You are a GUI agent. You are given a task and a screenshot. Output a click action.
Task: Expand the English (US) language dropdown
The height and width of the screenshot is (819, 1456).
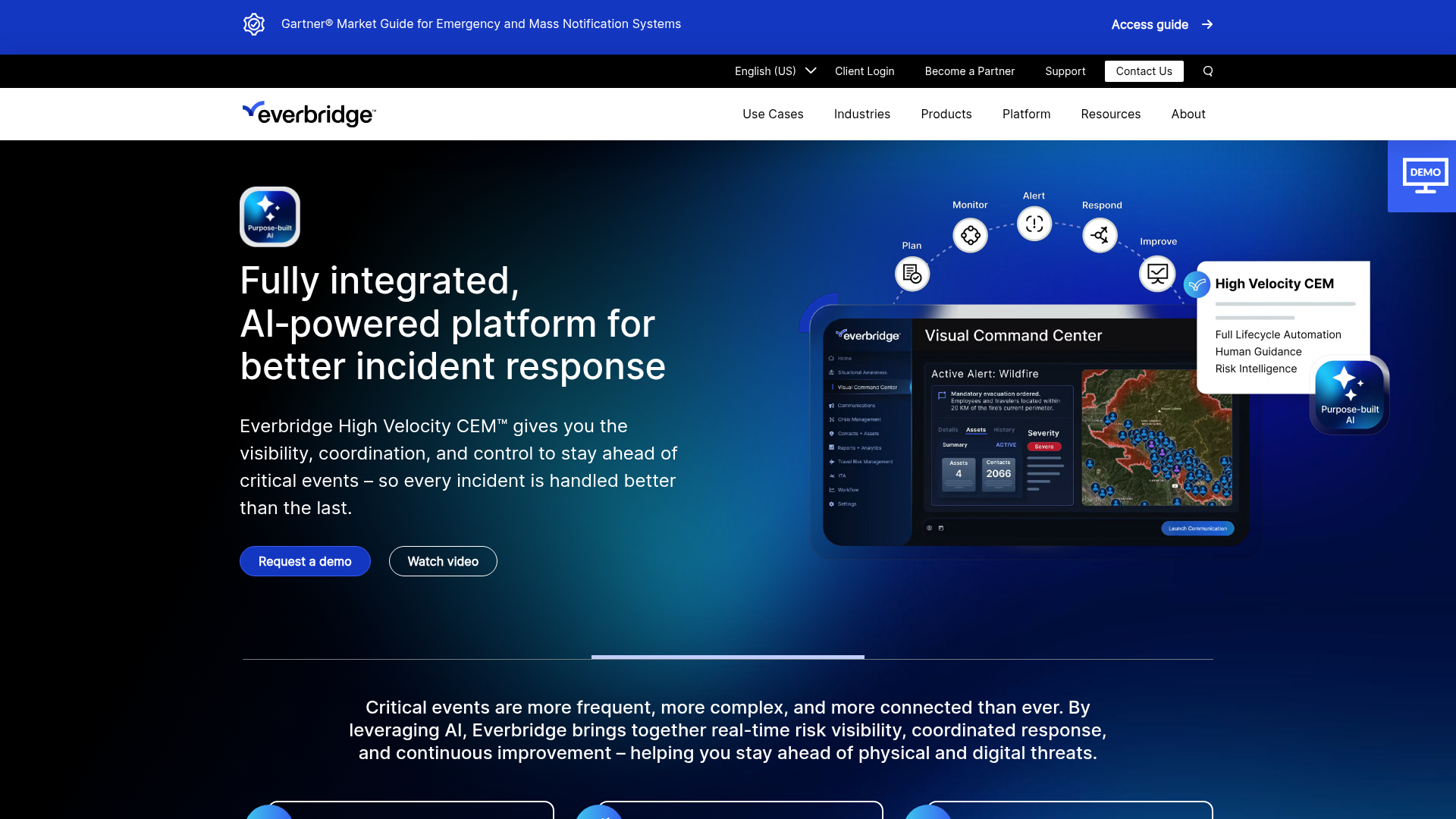tap(775, 71)
